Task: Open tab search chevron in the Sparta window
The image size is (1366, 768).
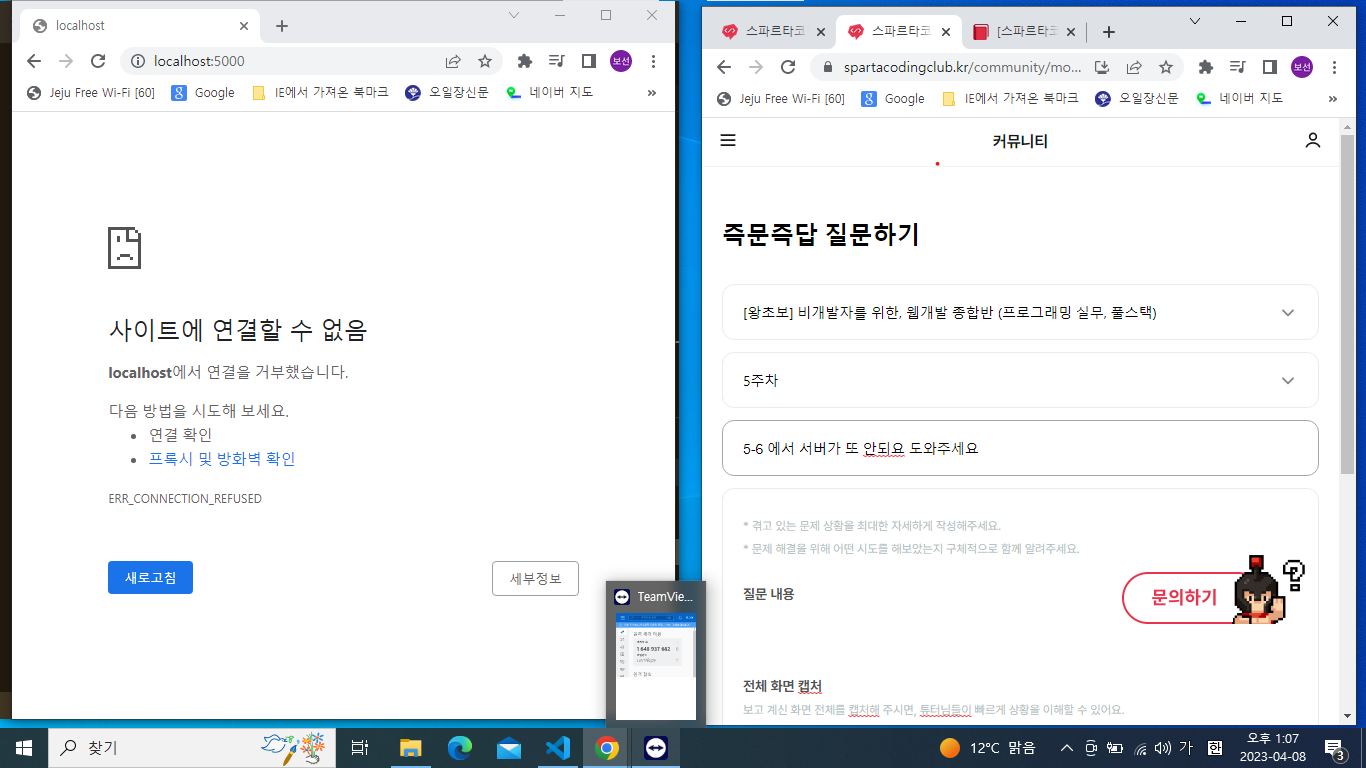Action: [1195, 21]
